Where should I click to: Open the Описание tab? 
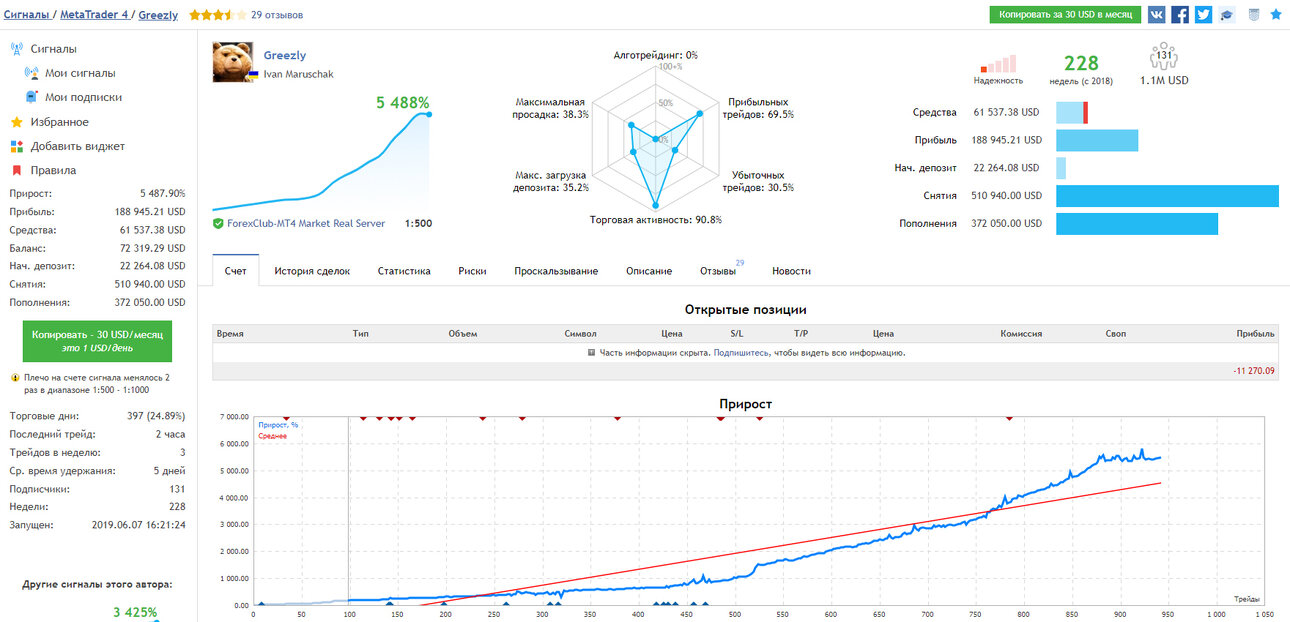[649, 271]
